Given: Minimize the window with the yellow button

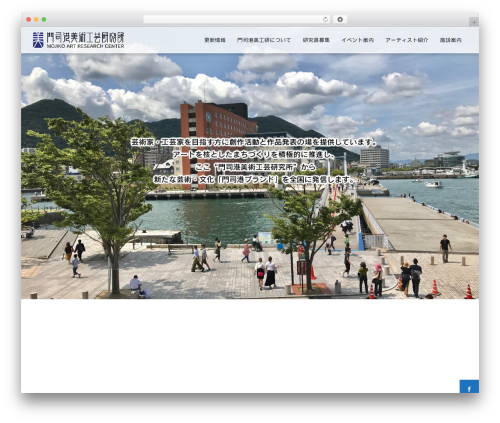Looking at the screenshot, I should pos(36,19).
